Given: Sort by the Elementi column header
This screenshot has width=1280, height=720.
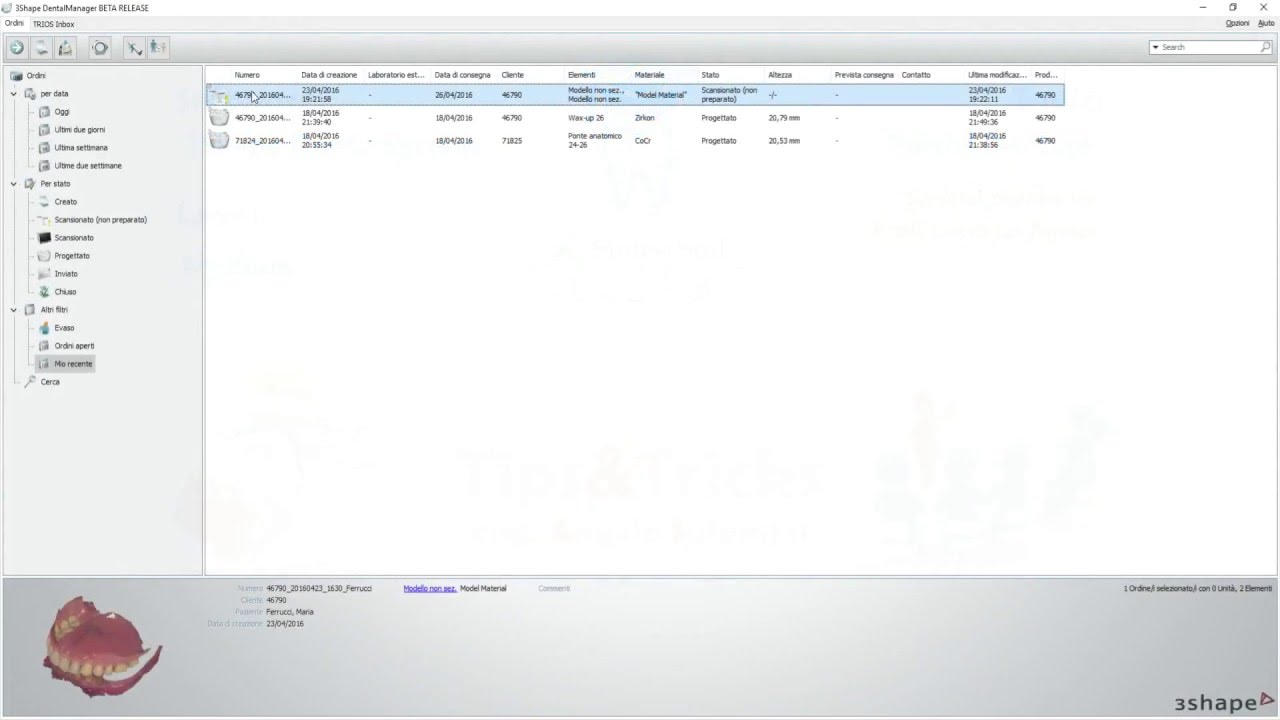Looking at the screenshot, I should pos(581,75).
